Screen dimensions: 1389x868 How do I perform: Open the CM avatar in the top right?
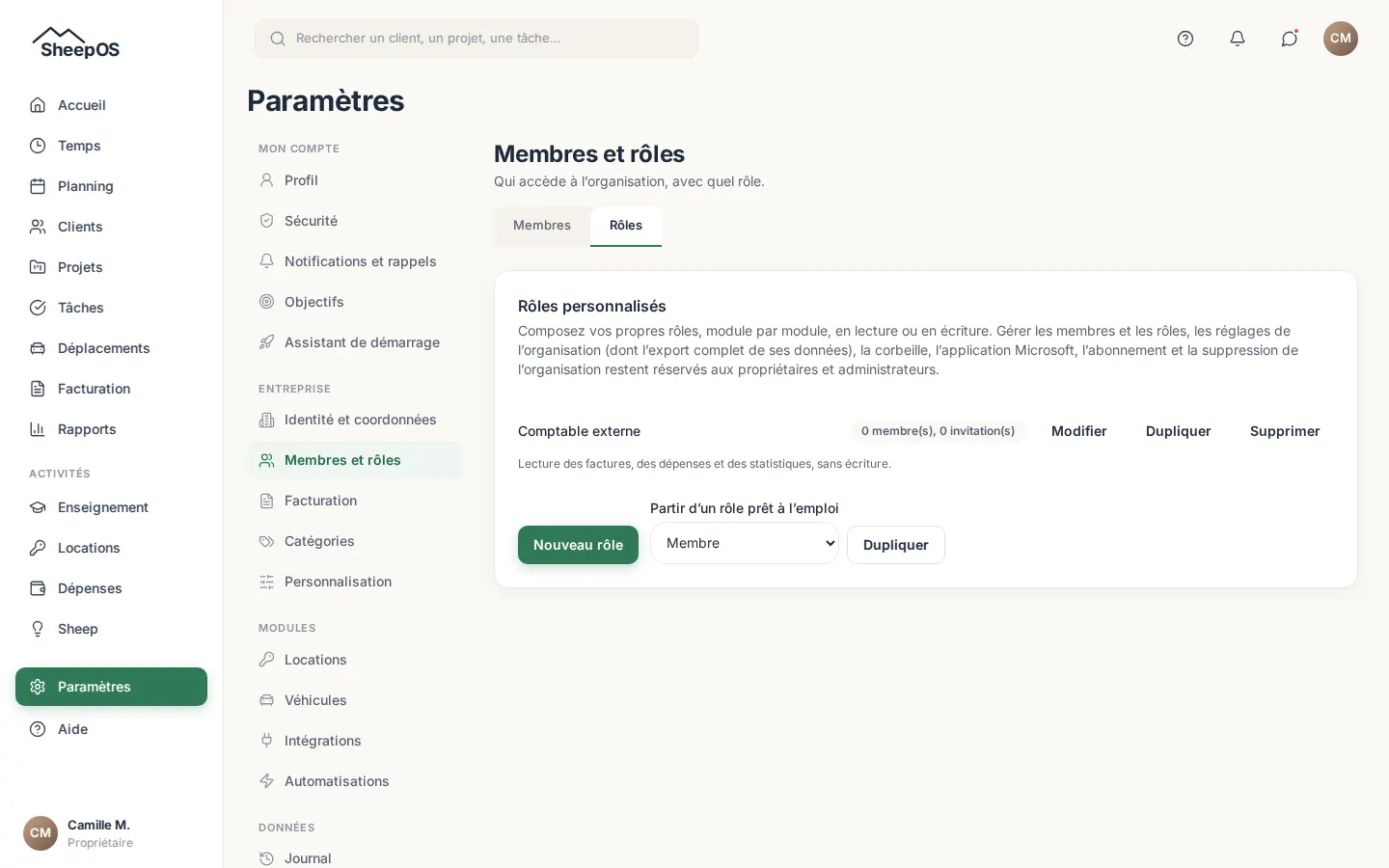[1341, 39]
